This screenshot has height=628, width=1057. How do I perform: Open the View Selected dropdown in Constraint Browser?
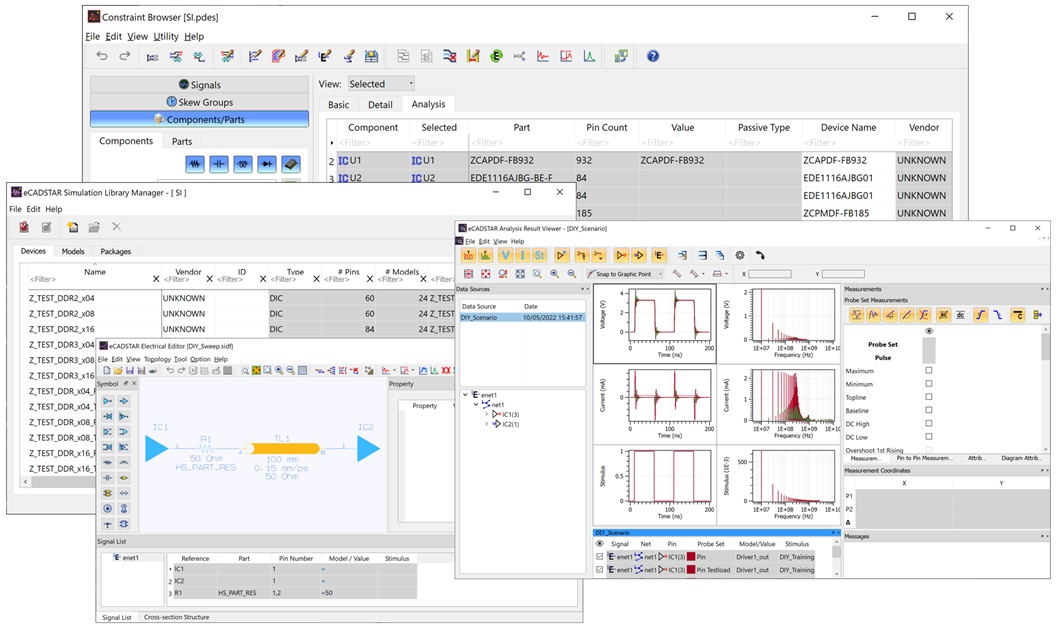point(381,84)
